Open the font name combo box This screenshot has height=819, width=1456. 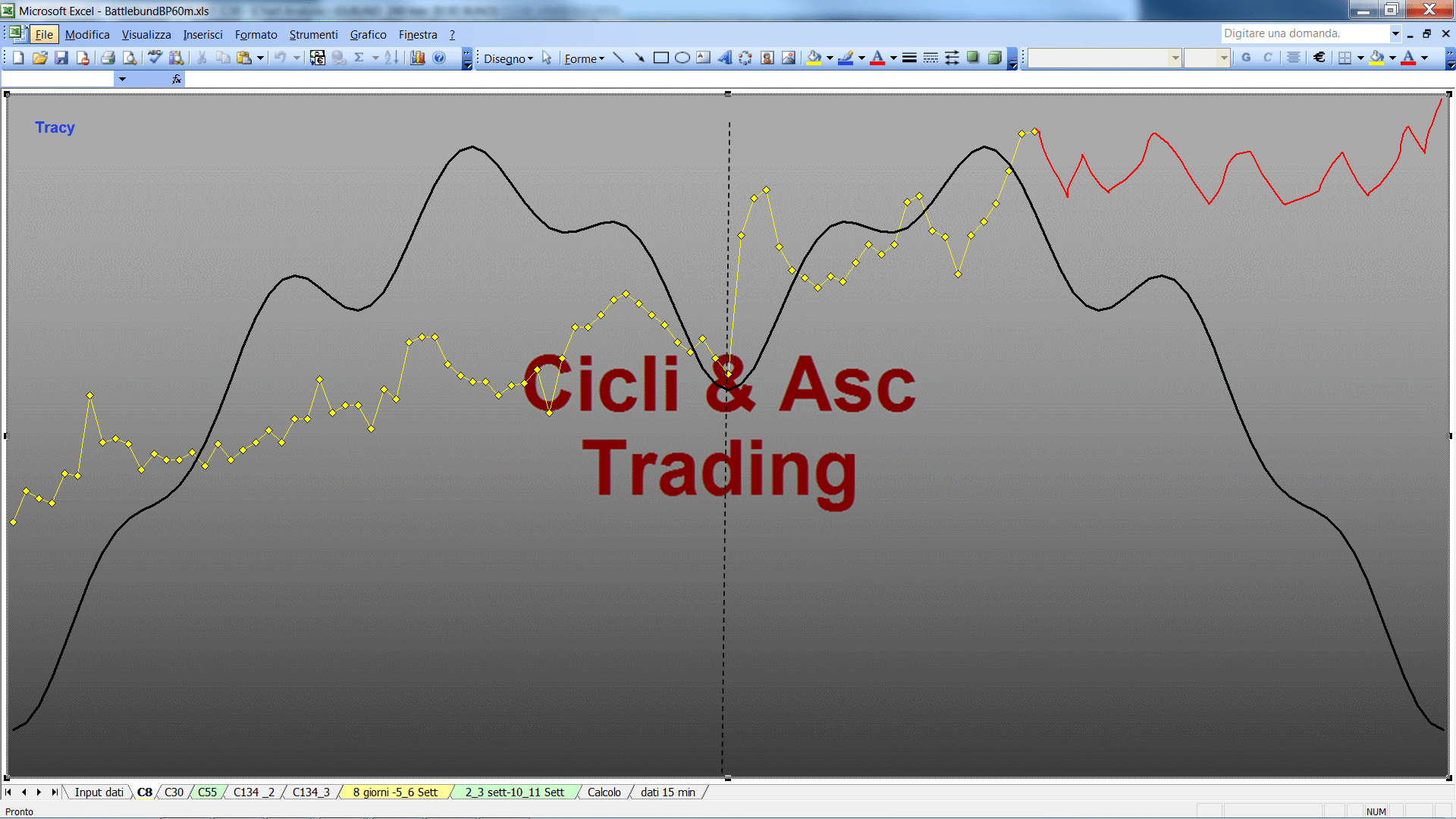pos(1105,58)
